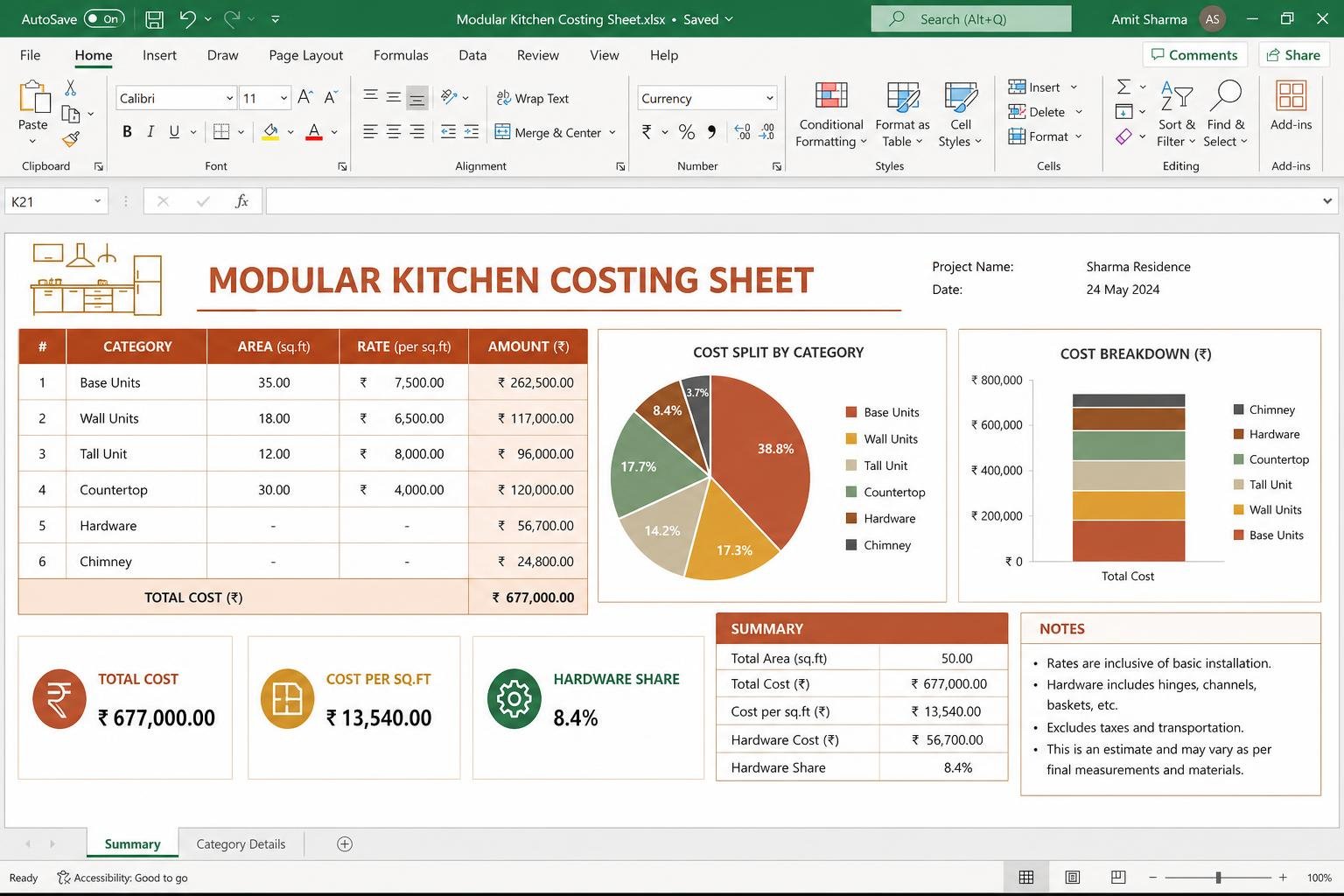Click the Cut scissors icon
This screenshot has height=896, width=1344.
coord(71,87)
